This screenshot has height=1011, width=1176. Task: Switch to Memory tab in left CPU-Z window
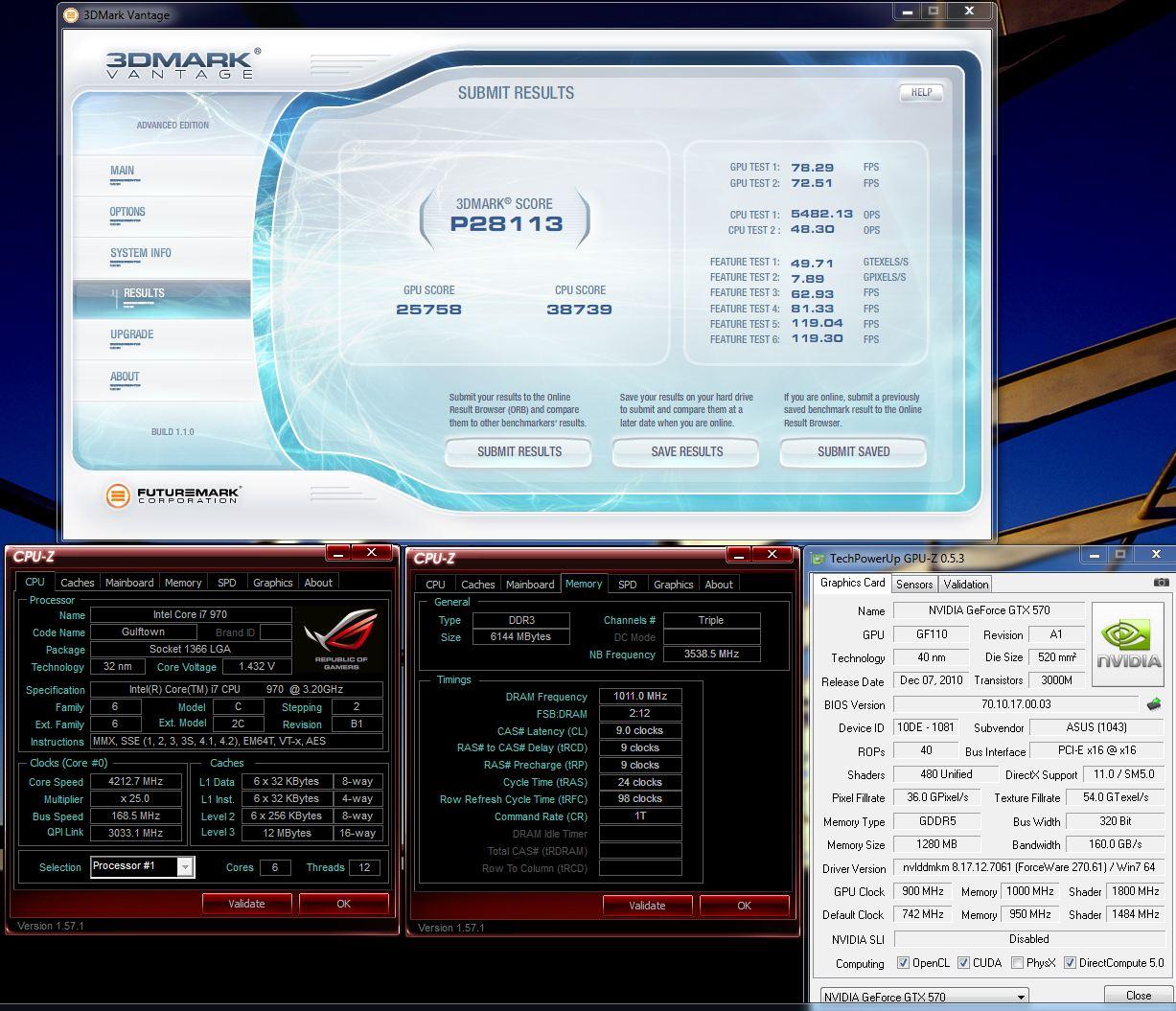click(x=183, y=583)
